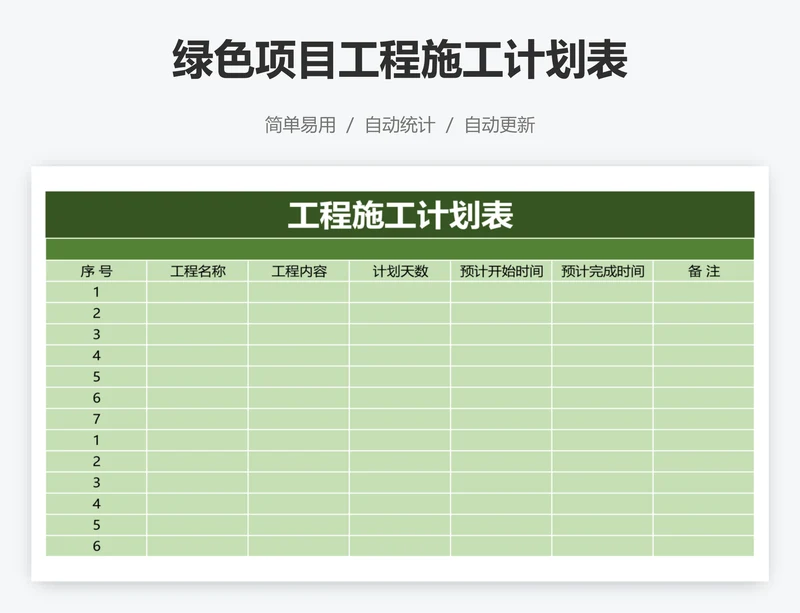Select the 计划天数 column header
The image size is (800, 613).
[x=400, y=271]
